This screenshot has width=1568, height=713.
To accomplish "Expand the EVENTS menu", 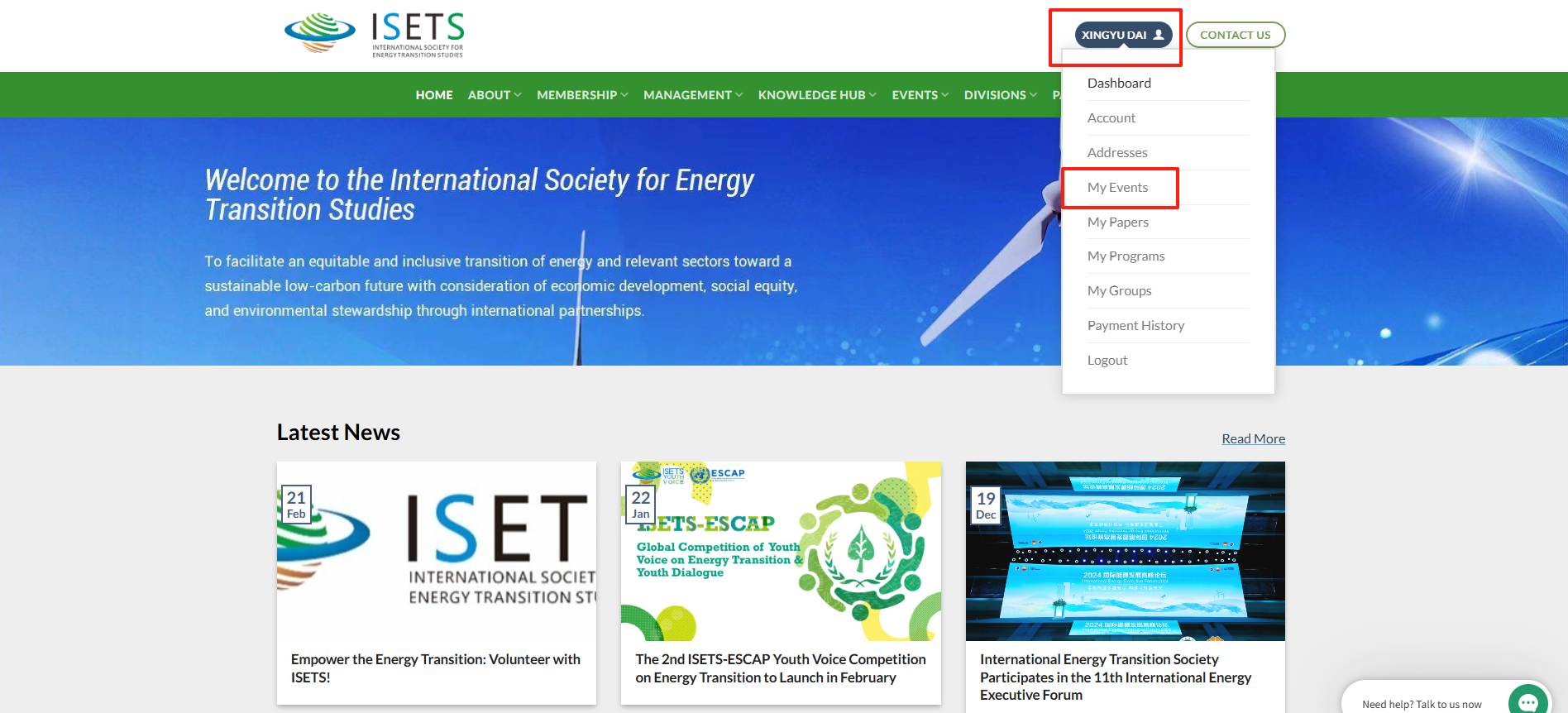I will pos(920,95).
